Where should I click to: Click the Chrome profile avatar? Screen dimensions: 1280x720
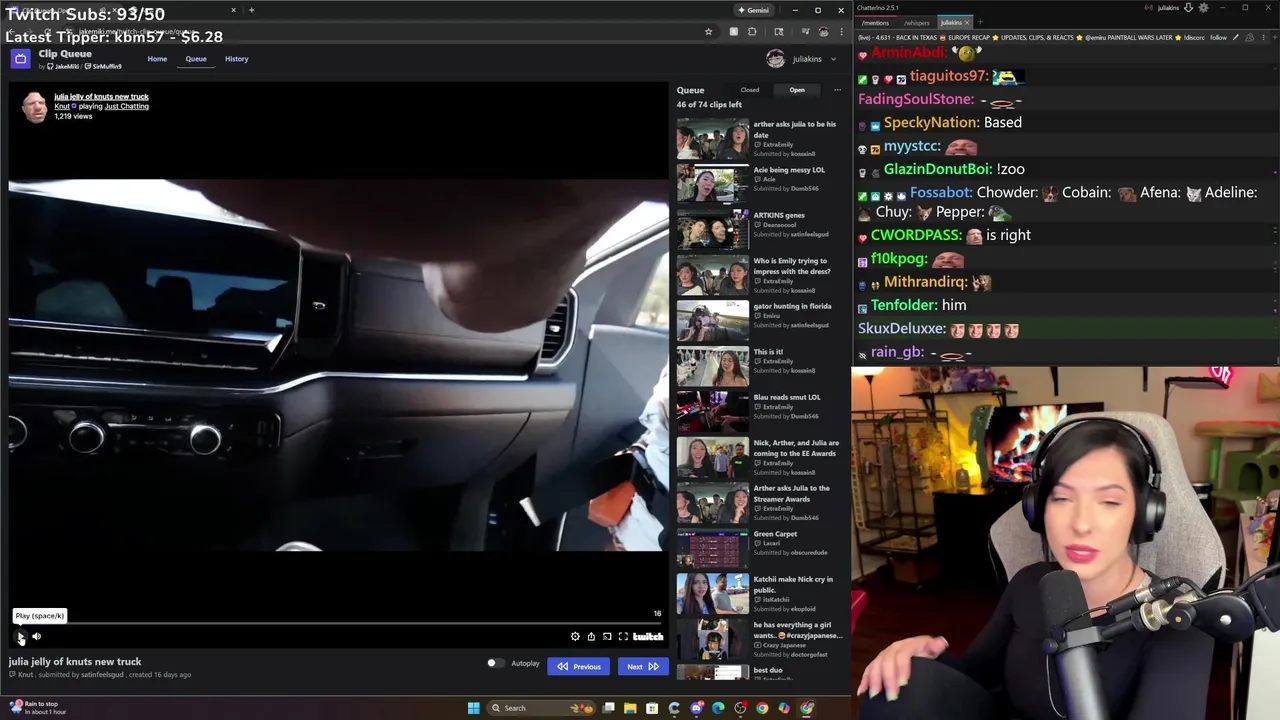(823, 32)
